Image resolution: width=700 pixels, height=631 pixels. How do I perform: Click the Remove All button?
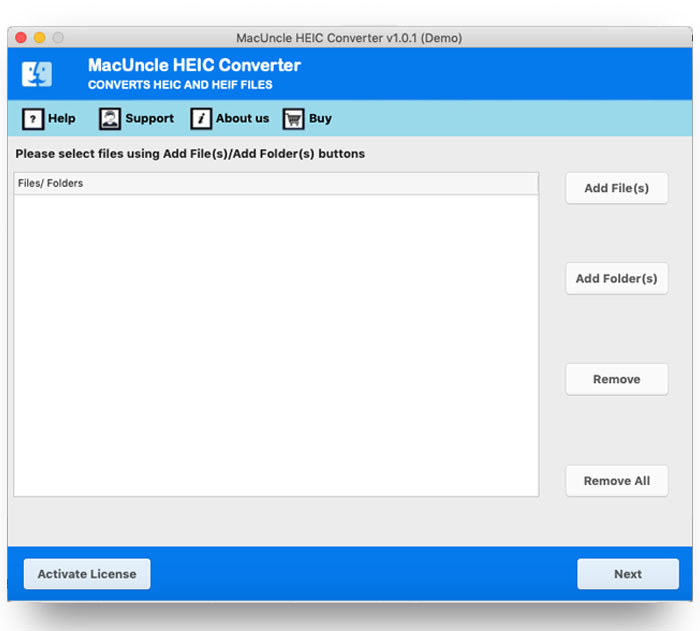point(617,481)
